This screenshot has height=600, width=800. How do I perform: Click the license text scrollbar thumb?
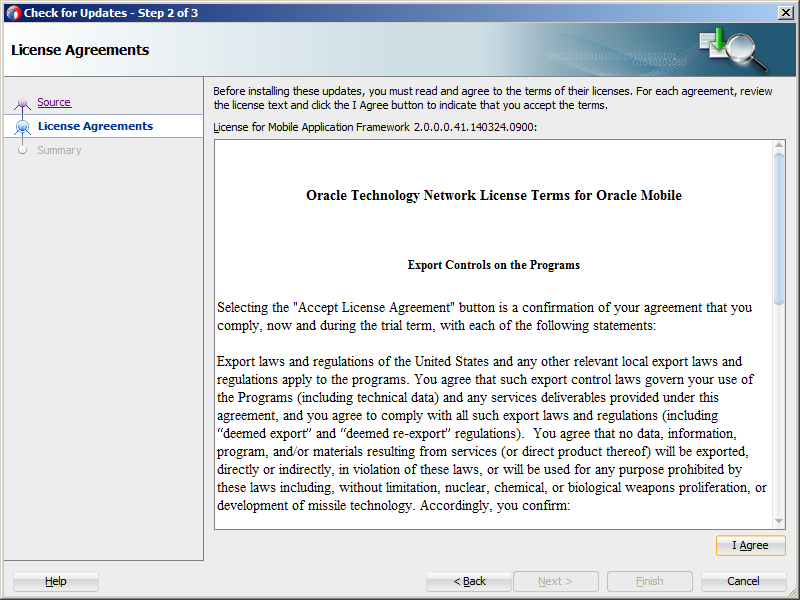pos(779,229)
